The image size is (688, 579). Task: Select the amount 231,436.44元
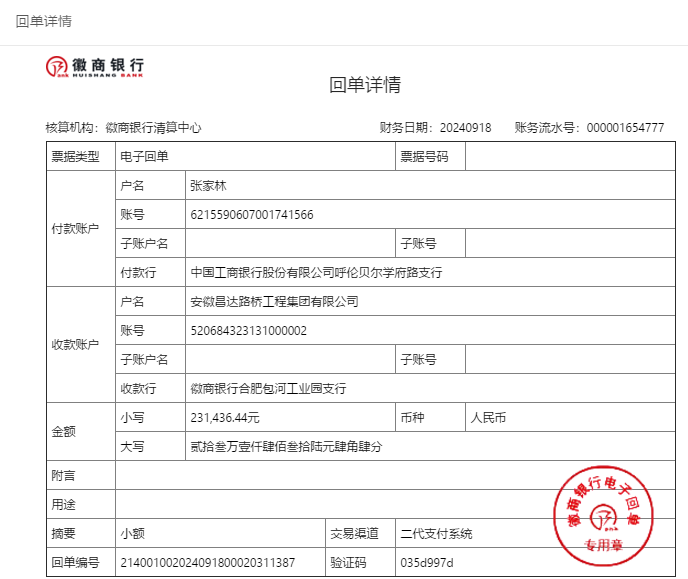point(225,417)
